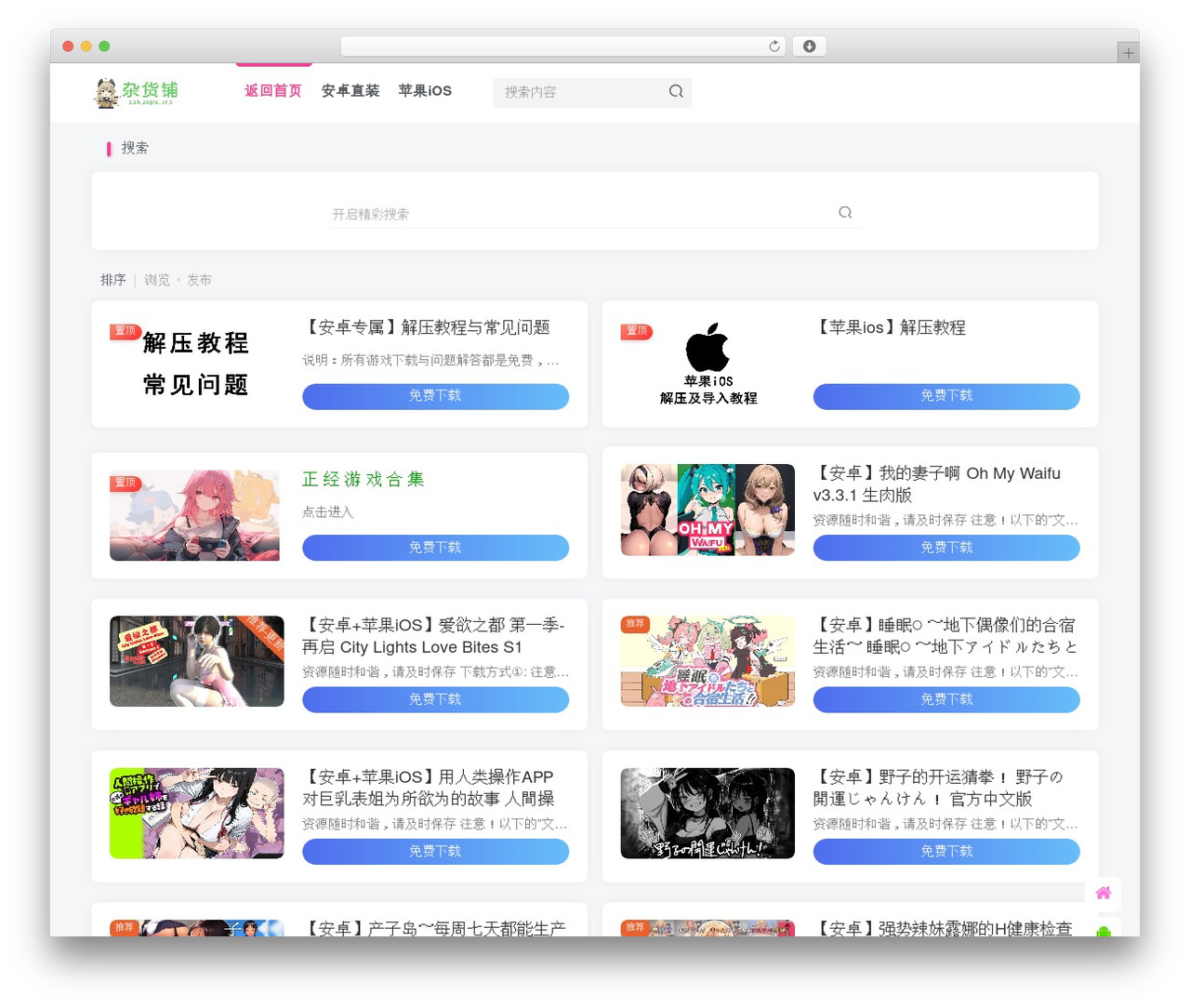Viewport: 1190px width, 1008px height.
Task: Click the header search magnifier icon
Action: pos(676,91)
